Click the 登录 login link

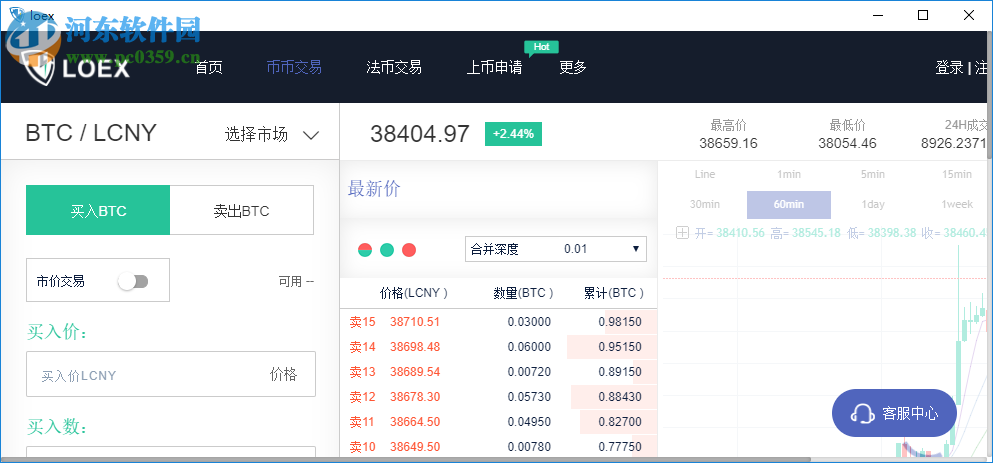(x=949, y=67)
